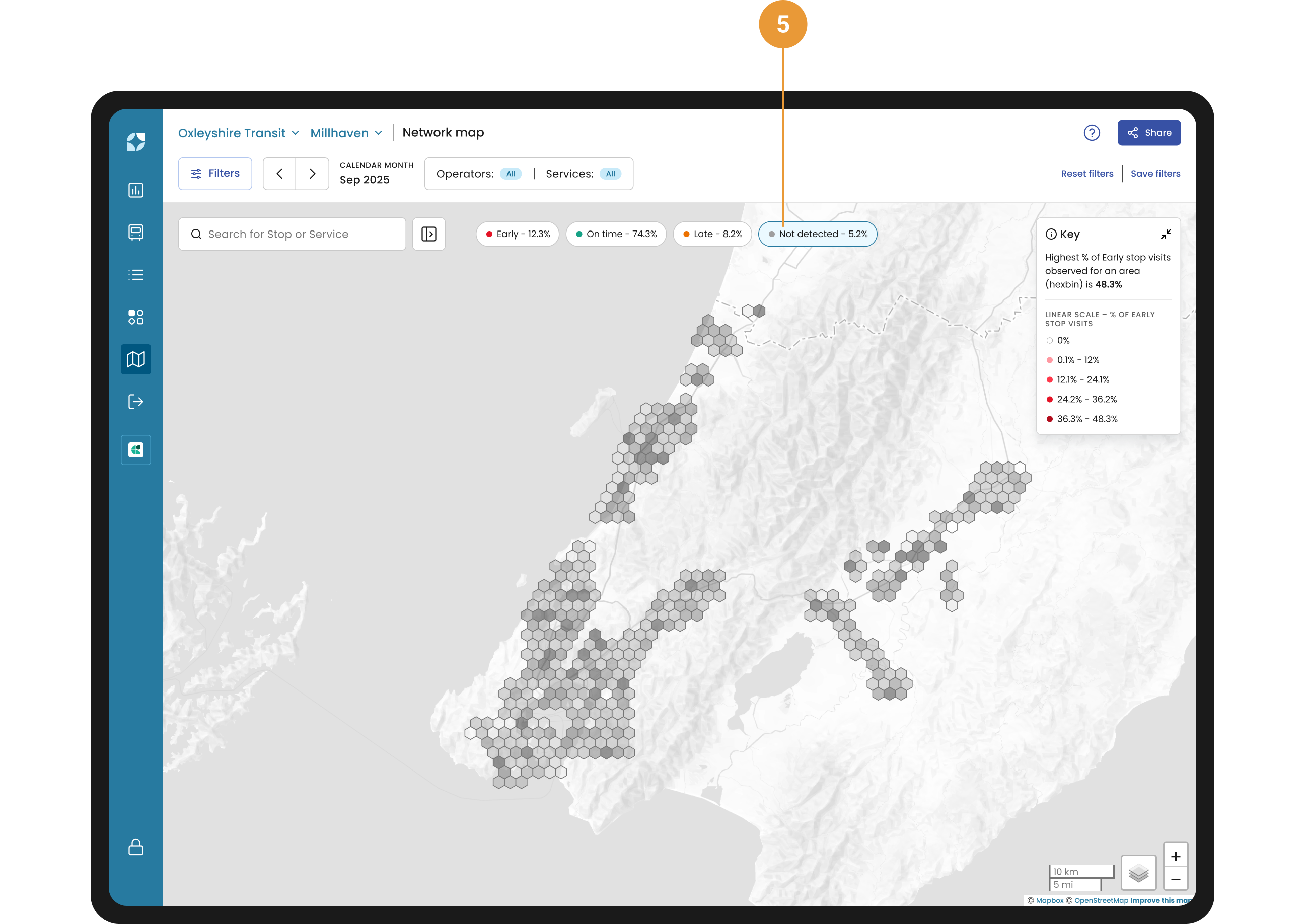Toggle the Late 8.2% filter chip
The image size is (1305, 924).
coord(711,234)
